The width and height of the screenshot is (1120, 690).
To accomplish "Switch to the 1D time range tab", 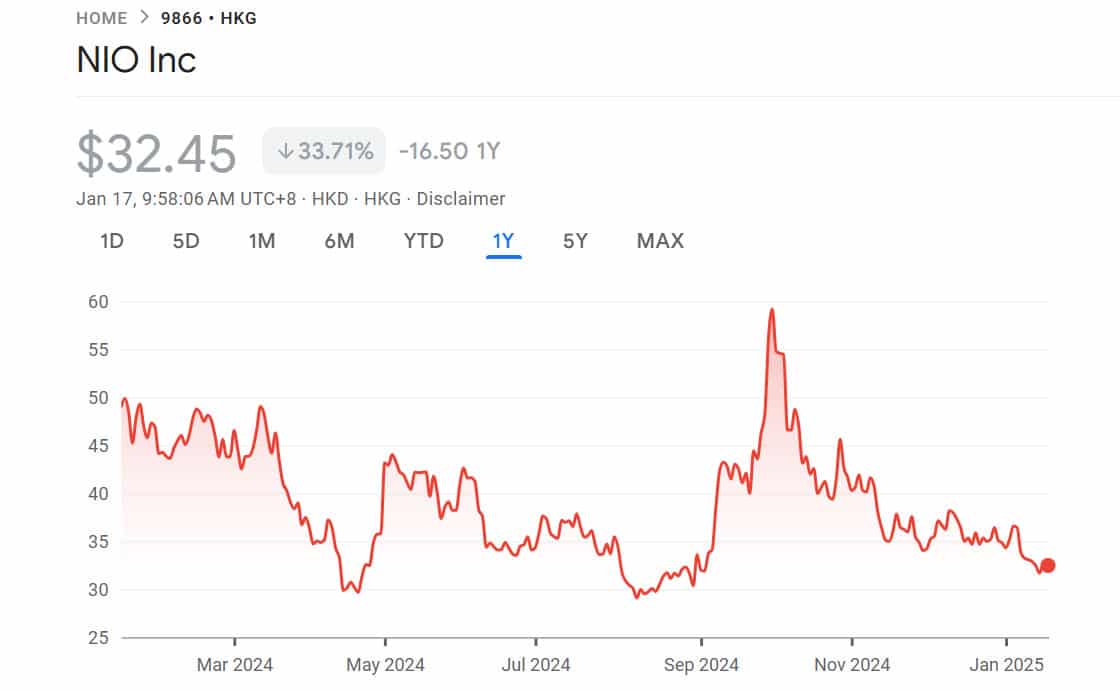I will pos(112,241).
